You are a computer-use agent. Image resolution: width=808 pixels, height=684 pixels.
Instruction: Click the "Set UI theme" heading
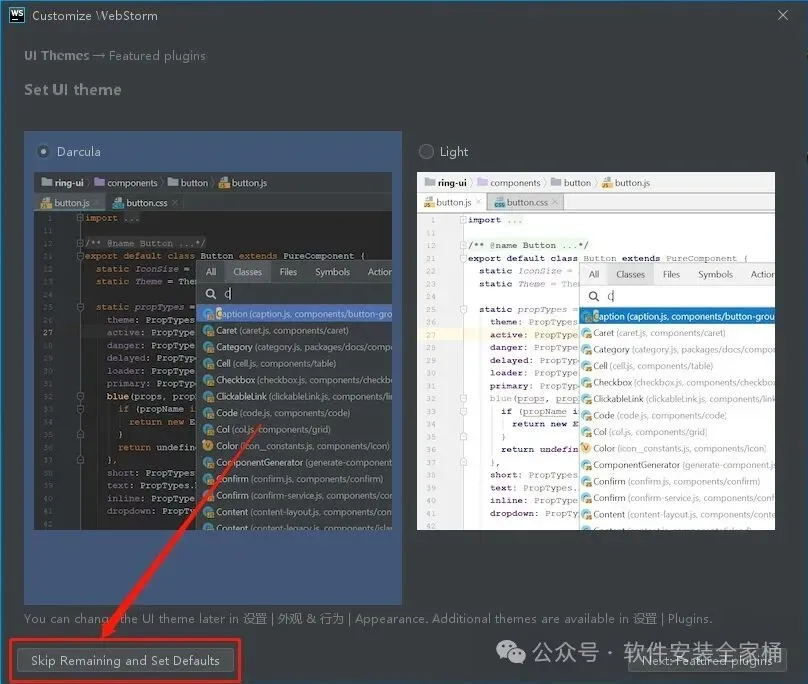point(73,90)
